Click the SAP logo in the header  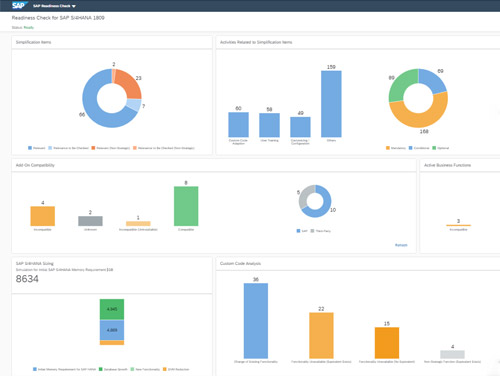pos(20,5)
